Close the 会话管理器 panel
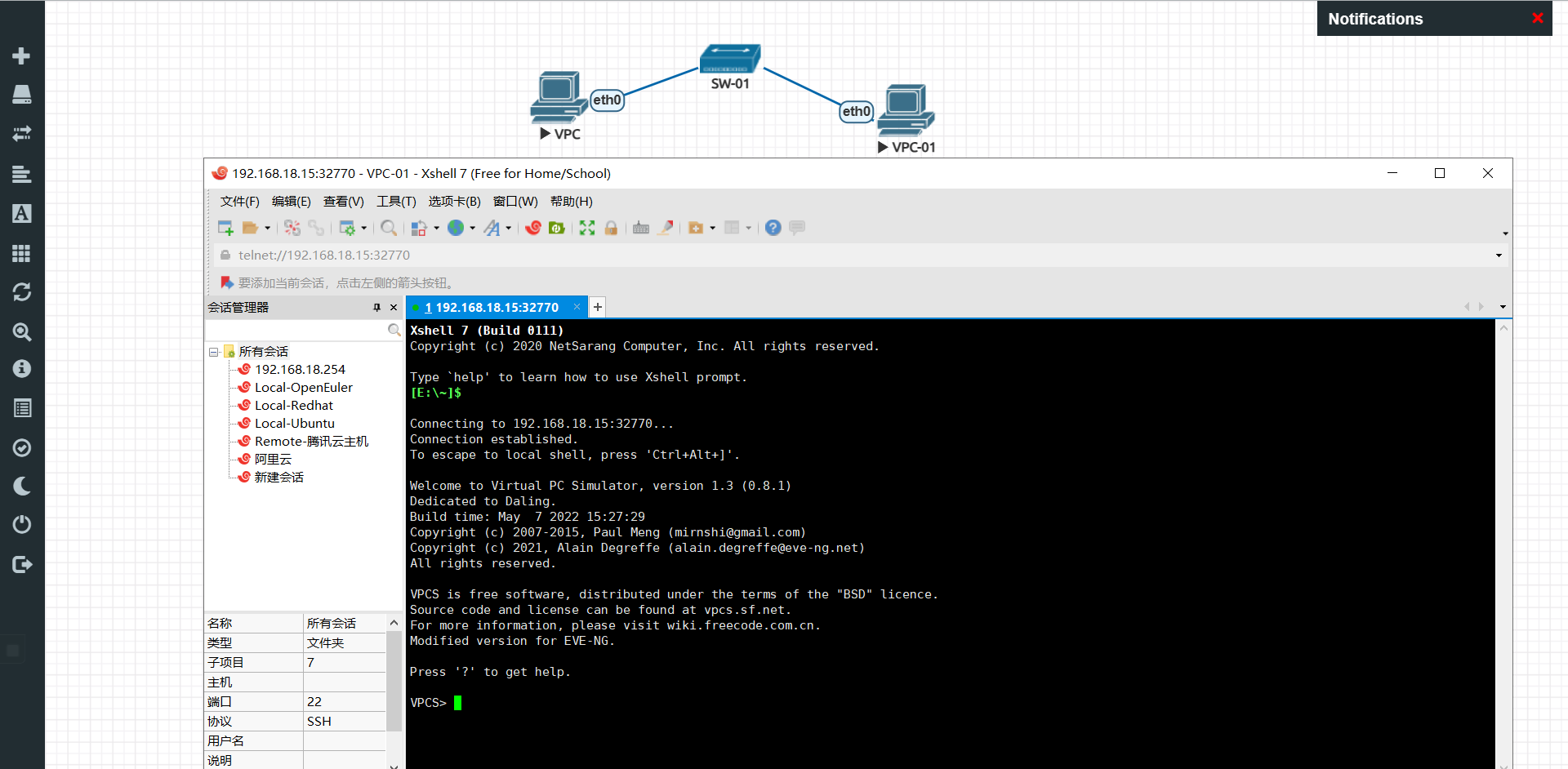Viewport: 1568px width, 769px height. (x=394, y=308)
